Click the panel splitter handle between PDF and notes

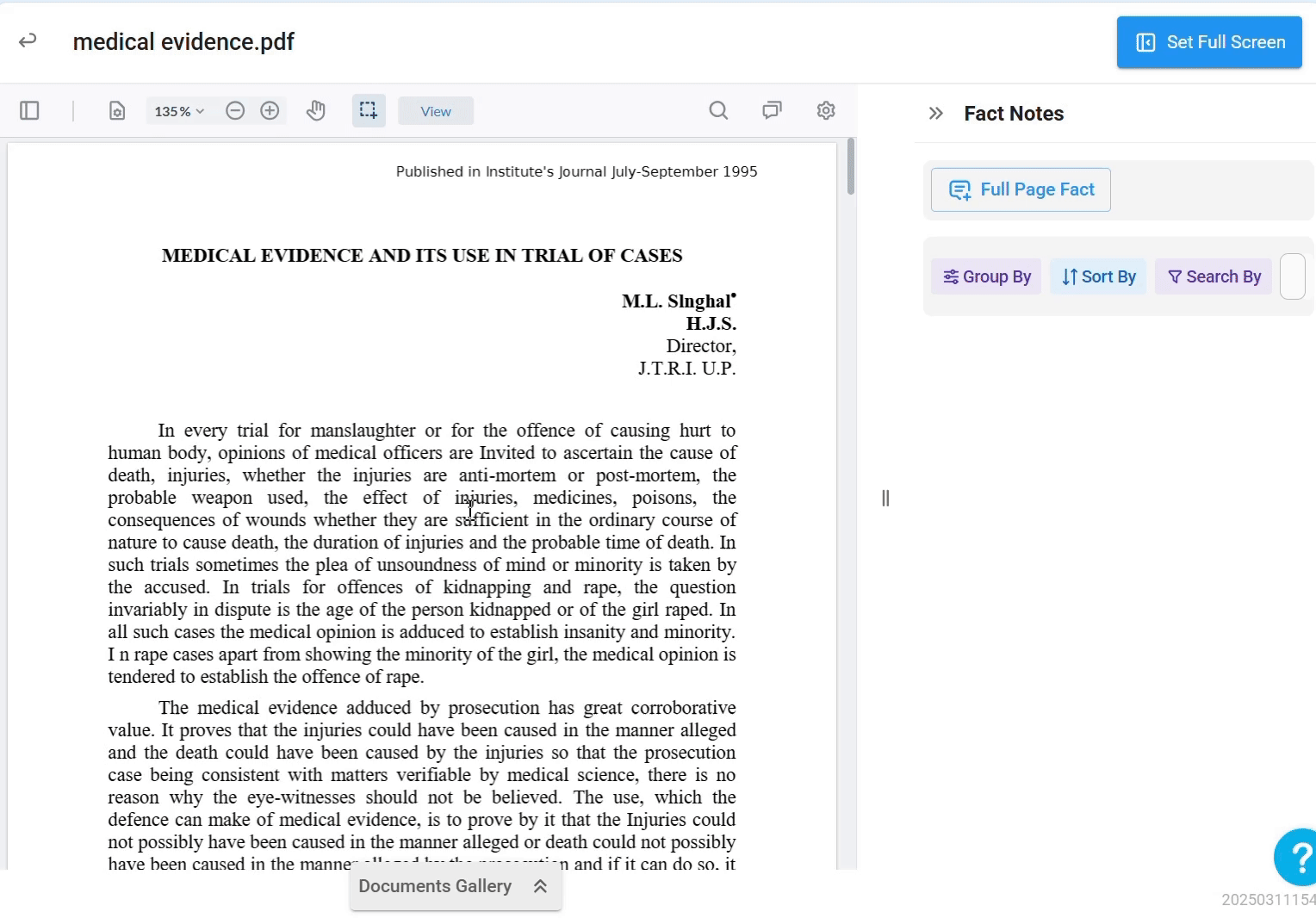885,498
